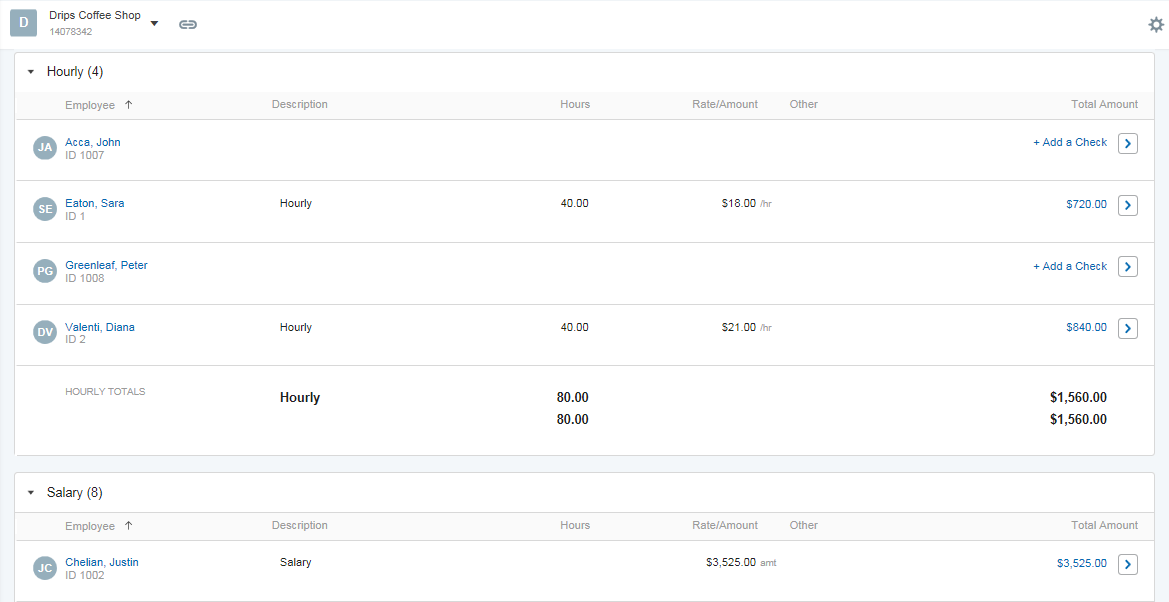Click the link chain icon
The image size is (1169, 602).
188,25
